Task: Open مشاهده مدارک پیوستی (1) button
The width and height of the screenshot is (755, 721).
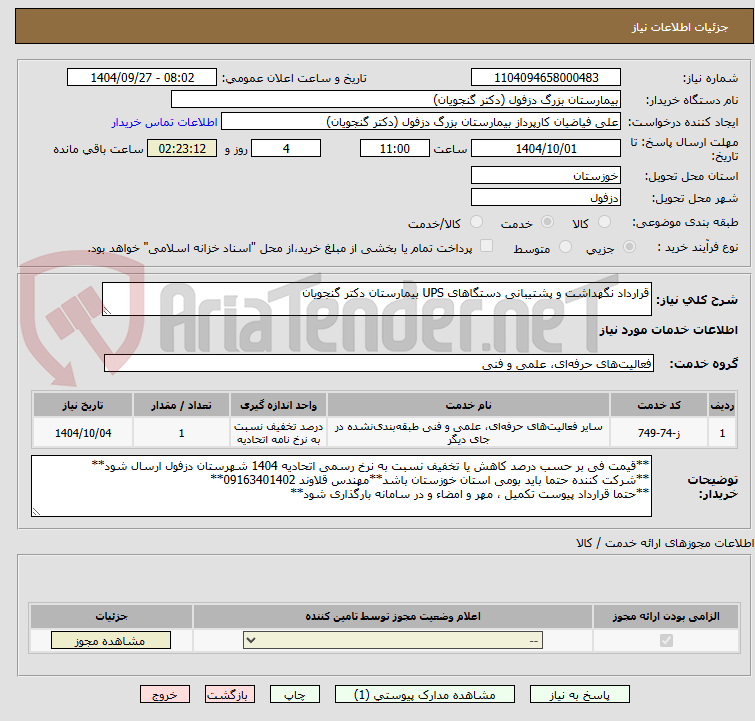Action: [424, 695]
